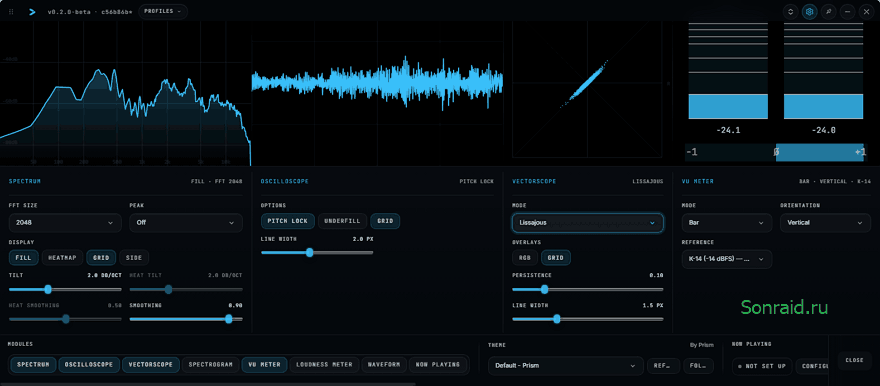This screenshot has height=386, width=880.
Task: Toggle the Spectrum Grid display option
Action: click(x=101, y=258)
